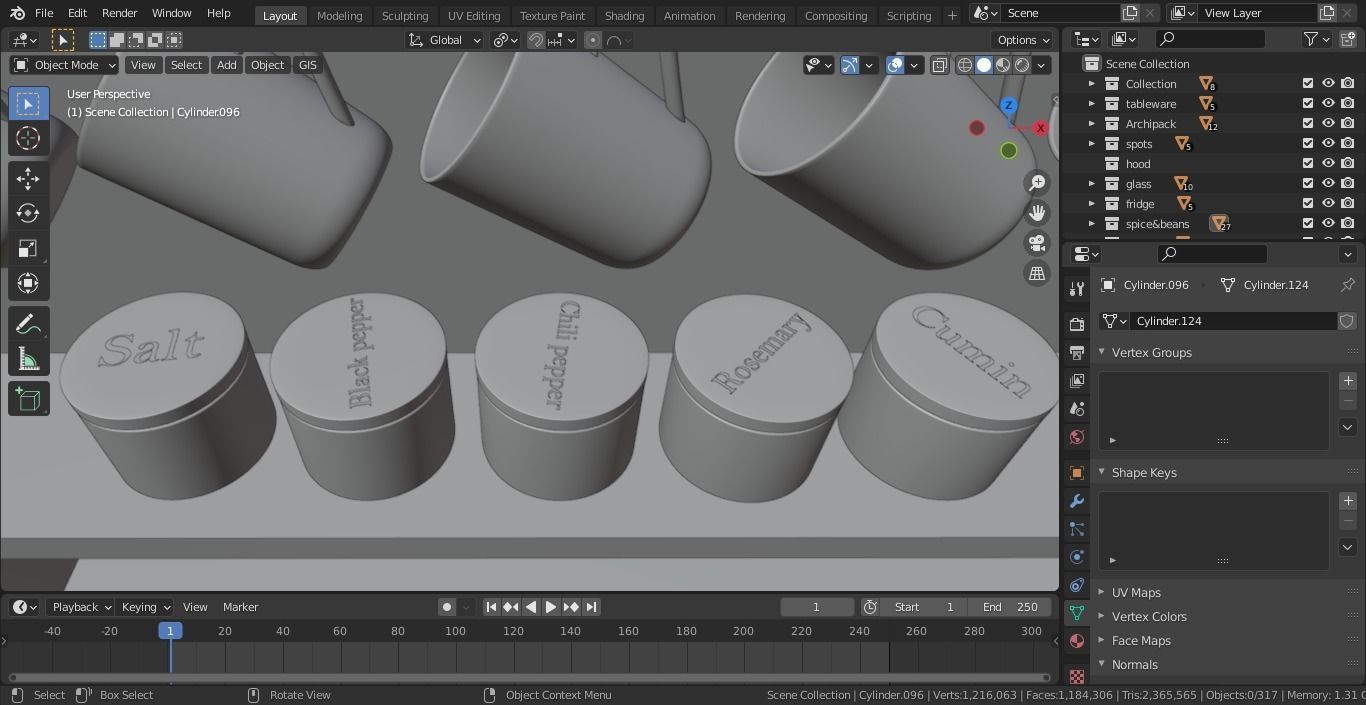Select the Measure tool

[28, 359]
